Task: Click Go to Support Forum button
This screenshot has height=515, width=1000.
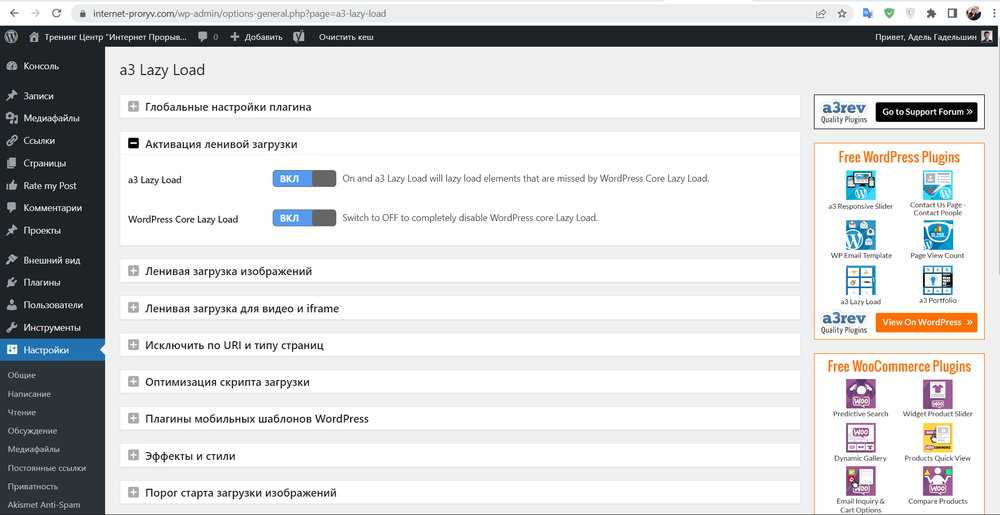Action: tap(925, 112)
